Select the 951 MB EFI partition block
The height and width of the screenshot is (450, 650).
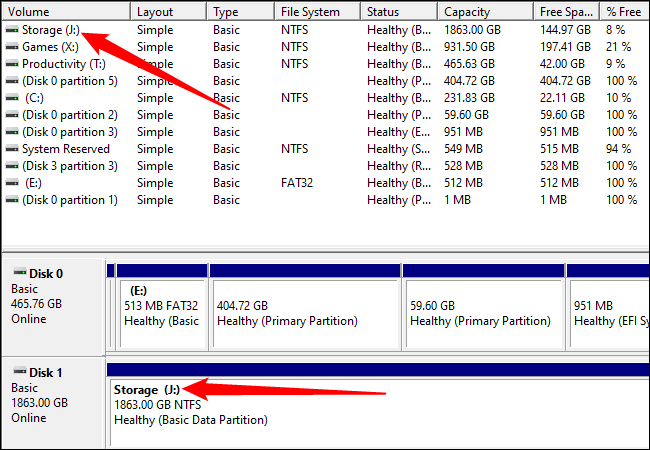click(608, 307)
